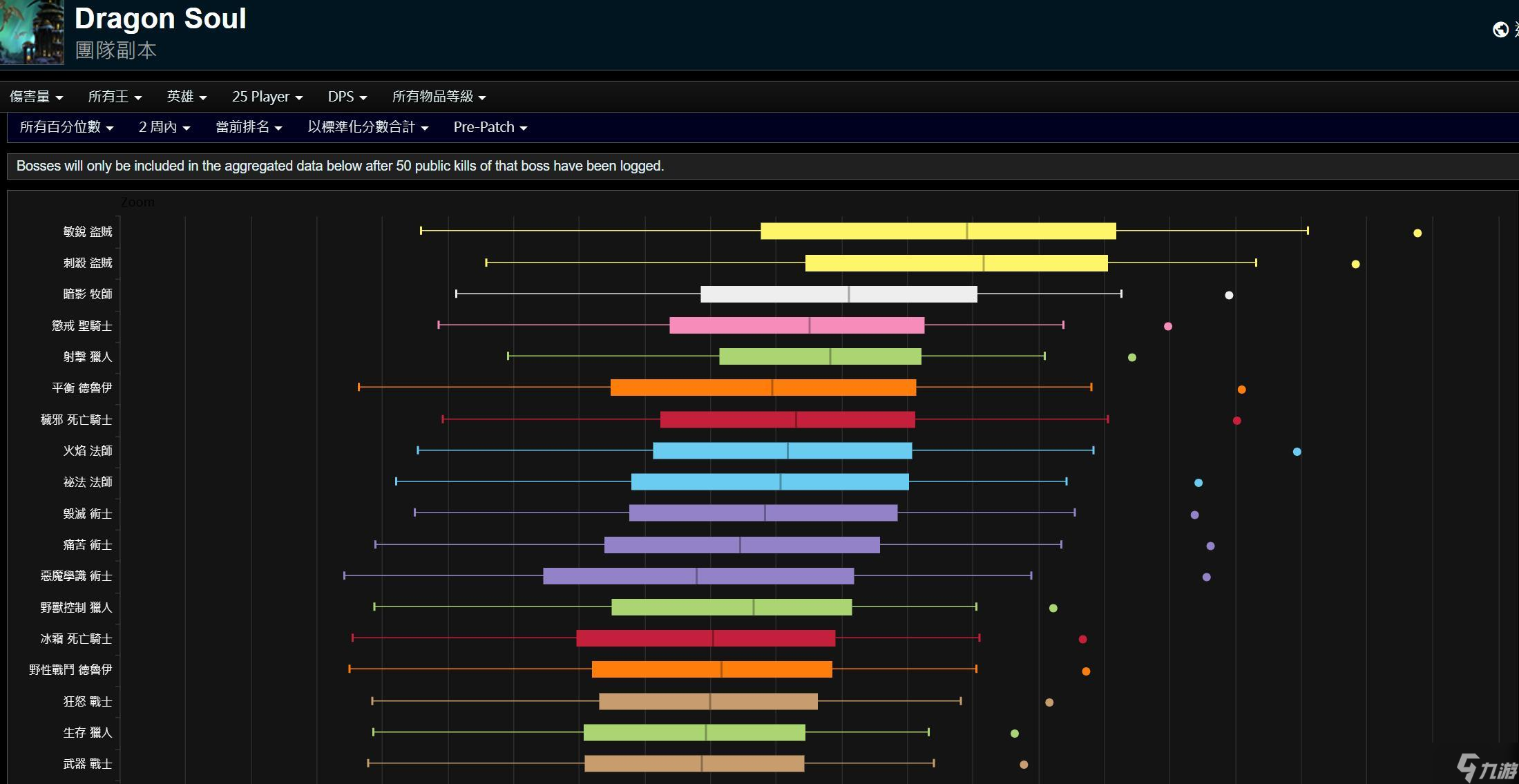Click the 平衡 德魯伊 axis label
Screen dimensions: 1519x784
(82, 388)
